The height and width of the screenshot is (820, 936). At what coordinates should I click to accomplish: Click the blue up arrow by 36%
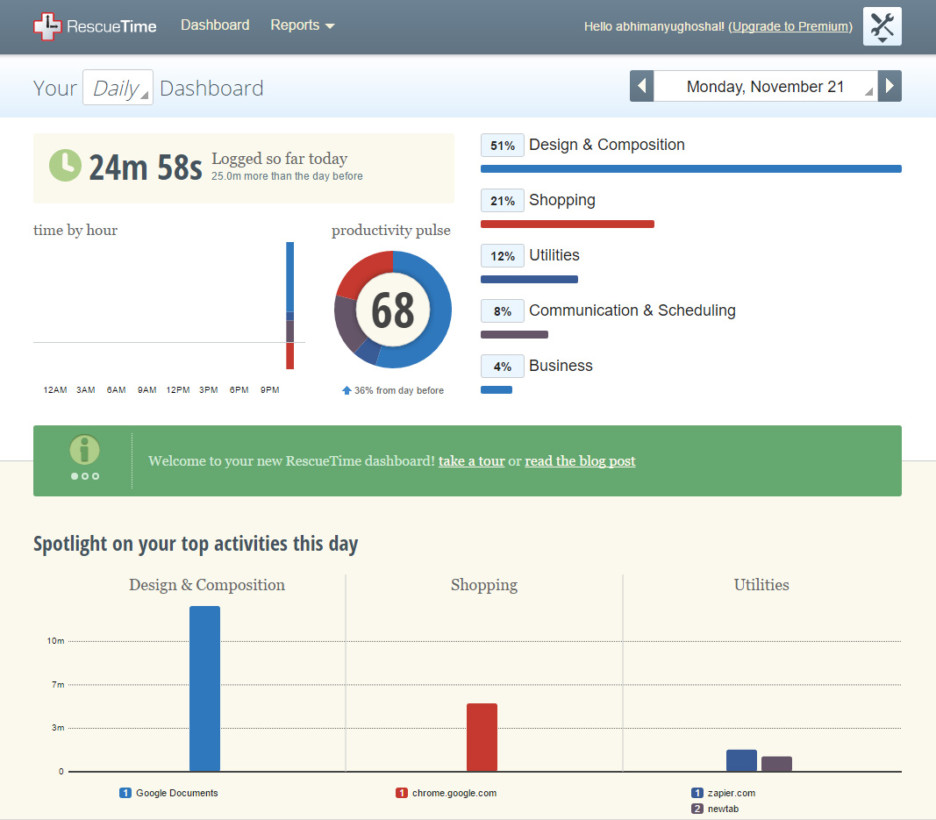[346, 390]
